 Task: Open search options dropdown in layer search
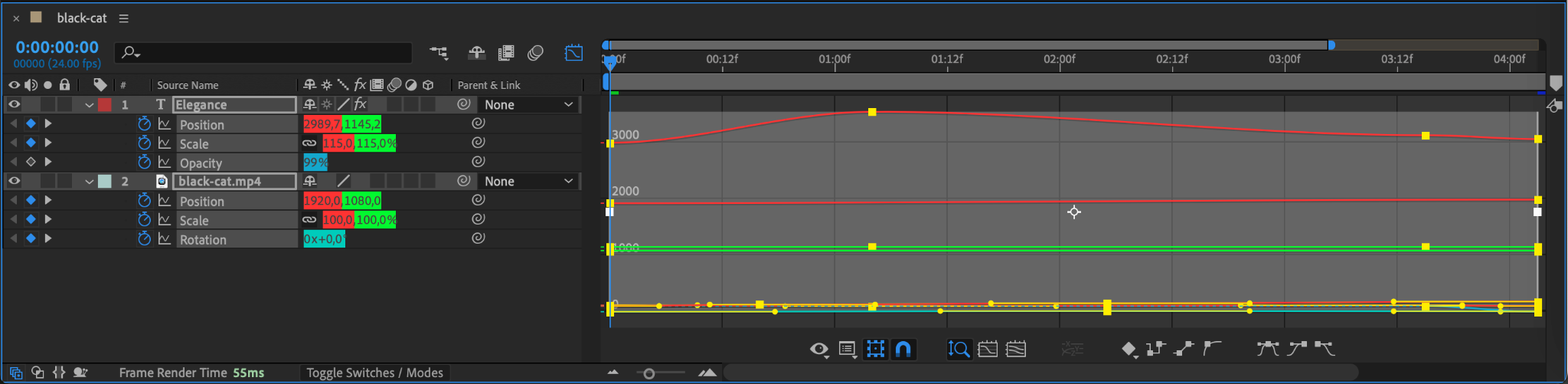pos(131,52)
